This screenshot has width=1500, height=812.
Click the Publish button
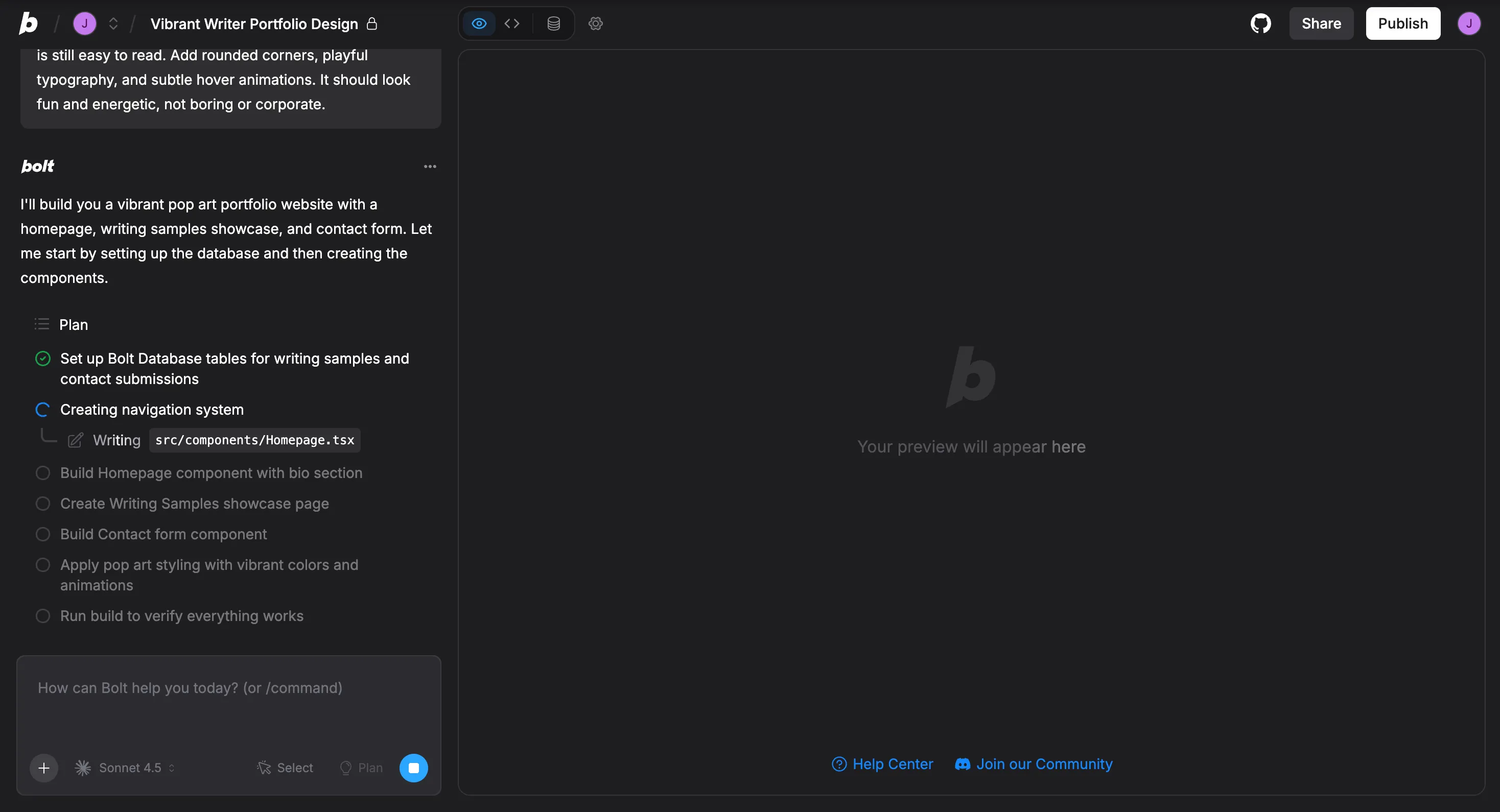tap(1402, 24)
